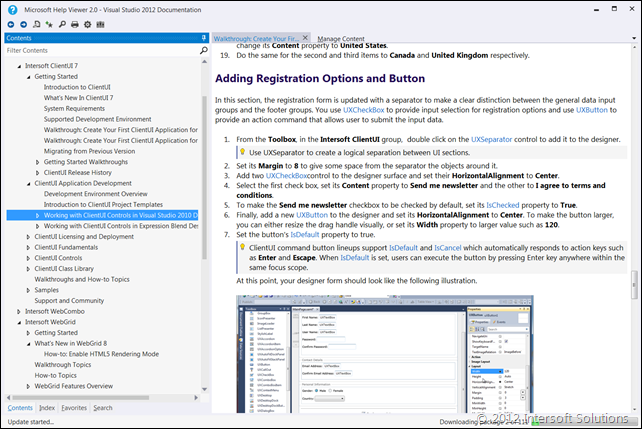Switch to the Favorites tab
Viewport: 642px width, 429px height.
[73, 408]
